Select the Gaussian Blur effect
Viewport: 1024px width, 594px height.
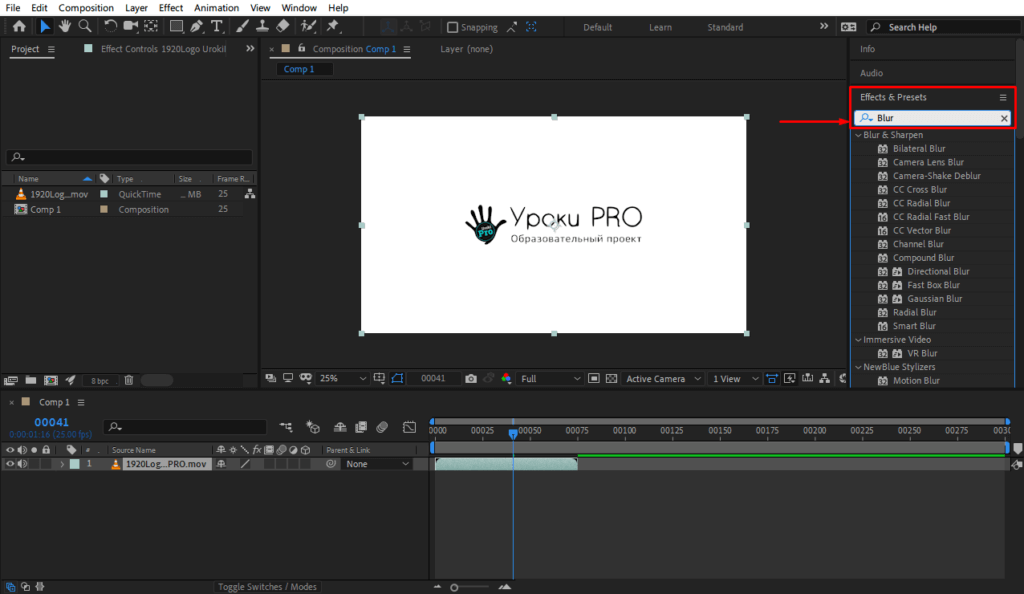pyautogui.click(x=934, y=299)
